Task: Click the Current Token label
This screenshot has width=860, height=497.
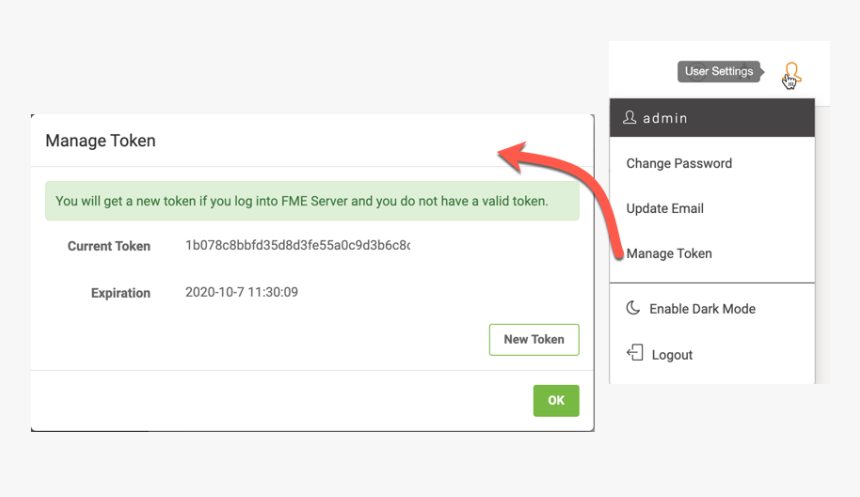Action: [109, 246]
